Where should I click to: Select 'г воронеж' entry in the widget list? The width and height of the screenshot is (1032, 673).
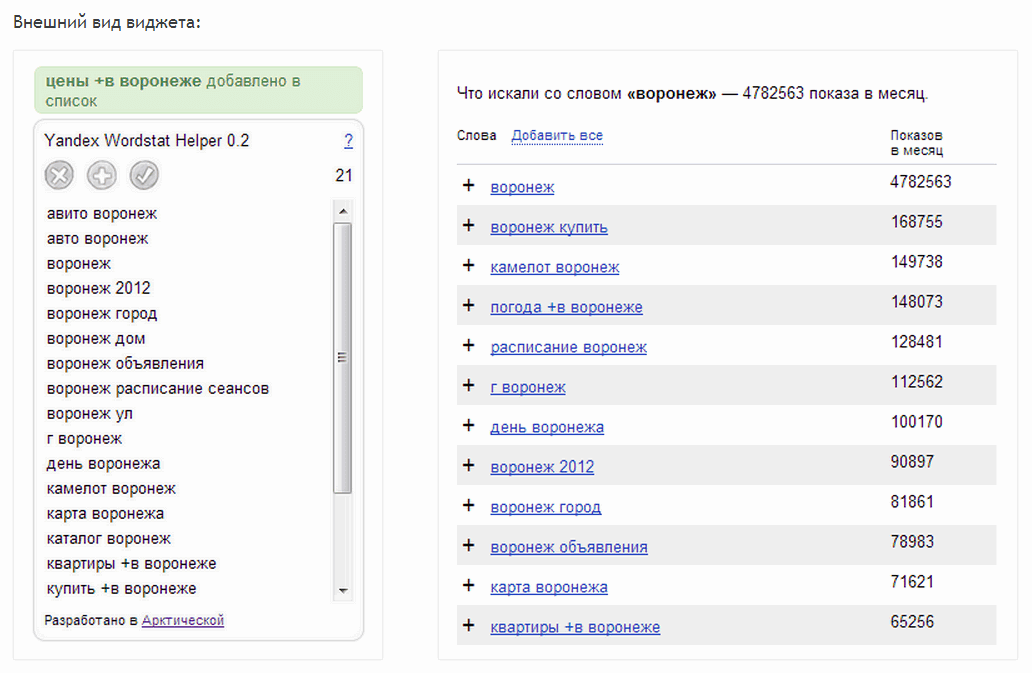(84, 439)
